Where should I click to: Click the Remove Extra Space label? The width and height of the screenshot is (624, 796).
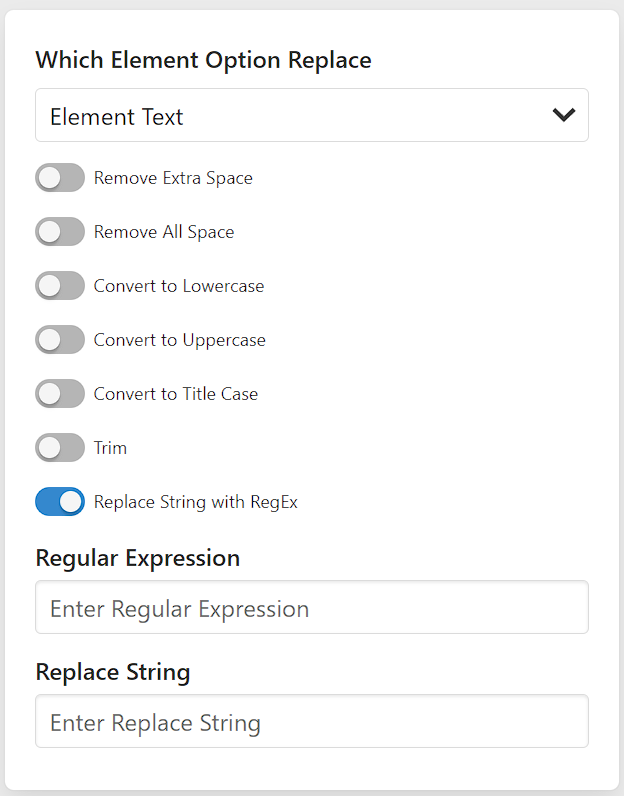[173, 178]
